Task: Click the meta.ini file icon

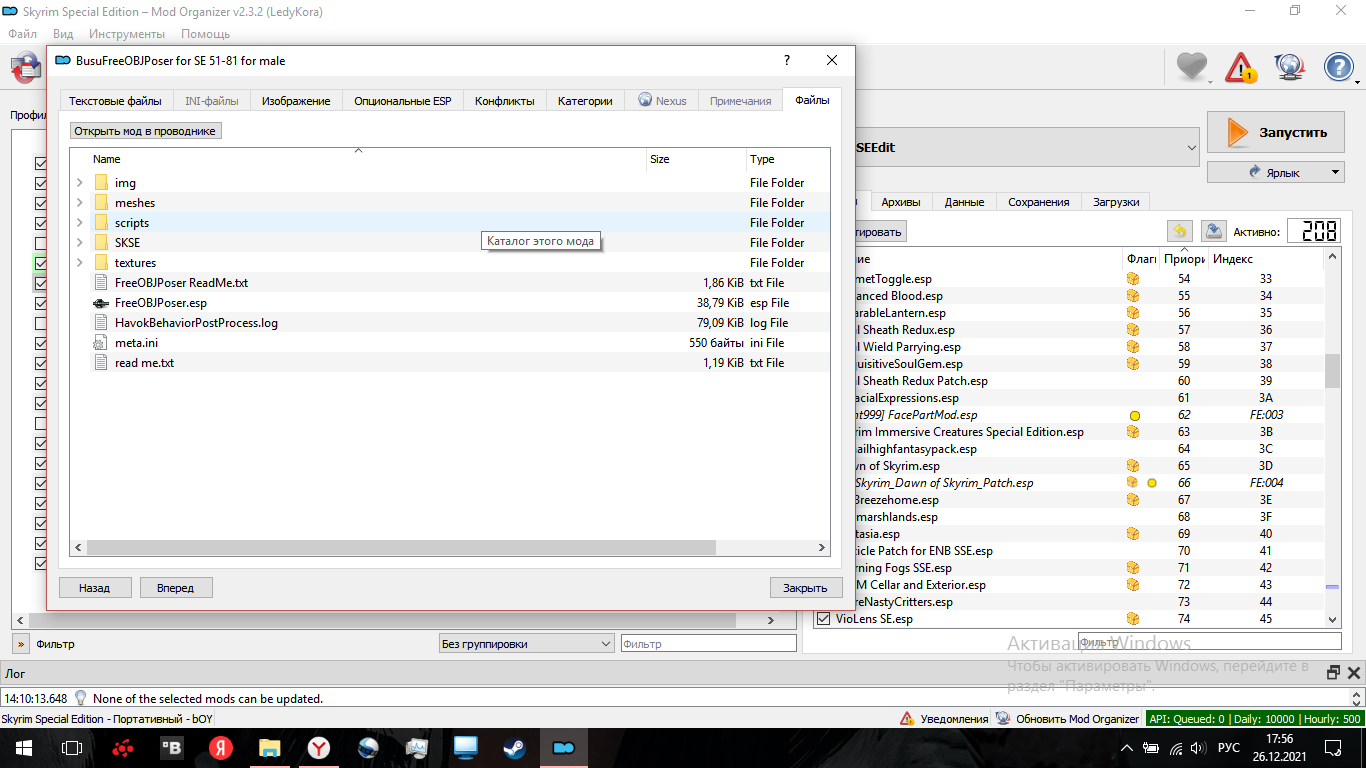Action: pyautogui.click(x=100, y=343)
